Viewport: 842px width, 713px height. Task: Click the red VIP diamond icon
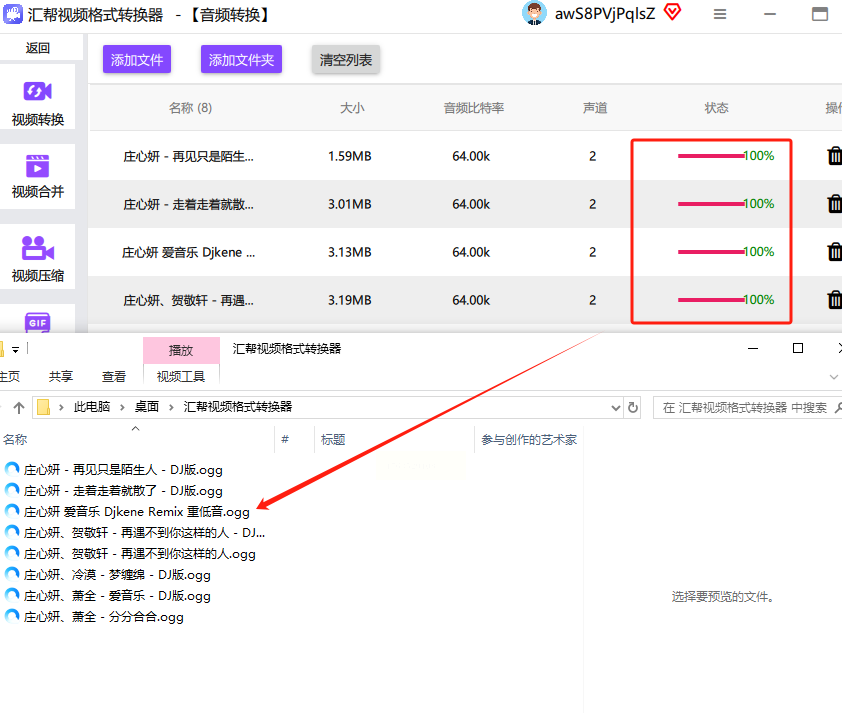[x=672, y=13]
